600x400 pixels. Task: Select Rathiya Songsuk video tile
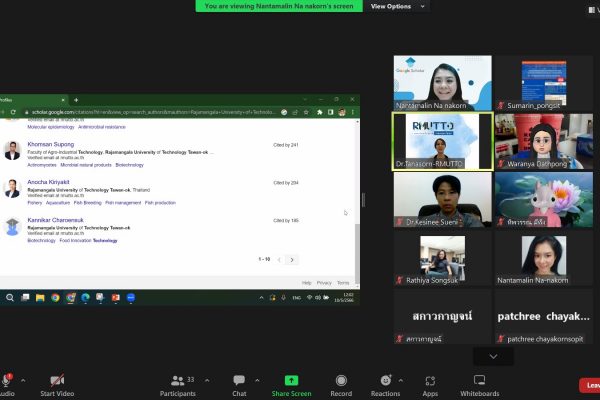pyautogui.click(x=443, y=260)
